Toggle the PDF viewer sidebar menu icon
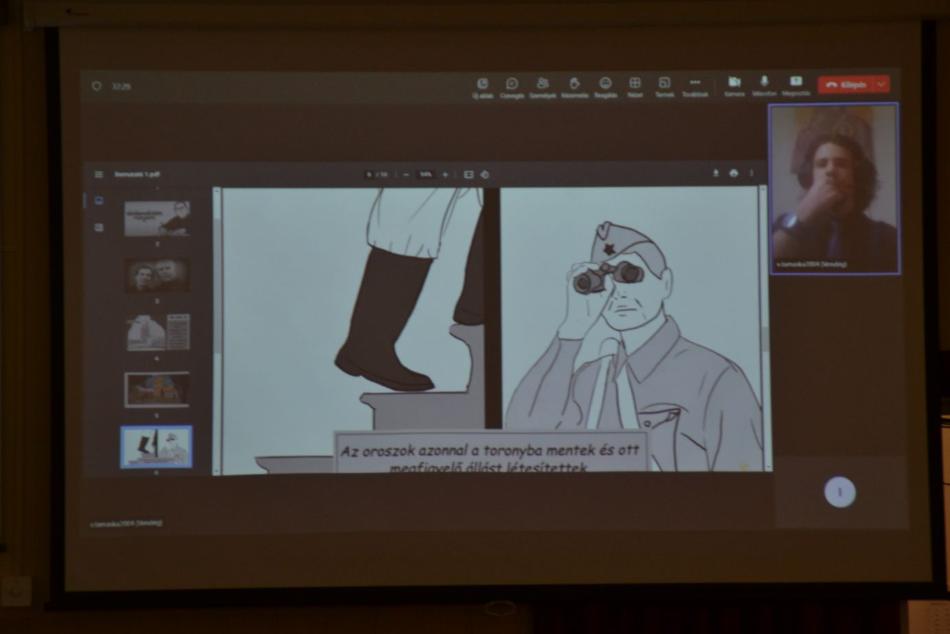950x634 pixels. 99,175
